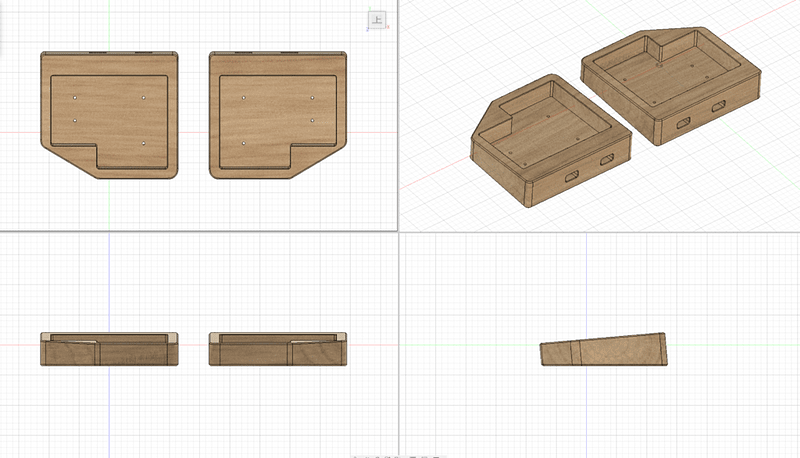The height and width of the screenshot is (458, 800).
Task: Select the rear-right case in perspective view
Action: 671,86
